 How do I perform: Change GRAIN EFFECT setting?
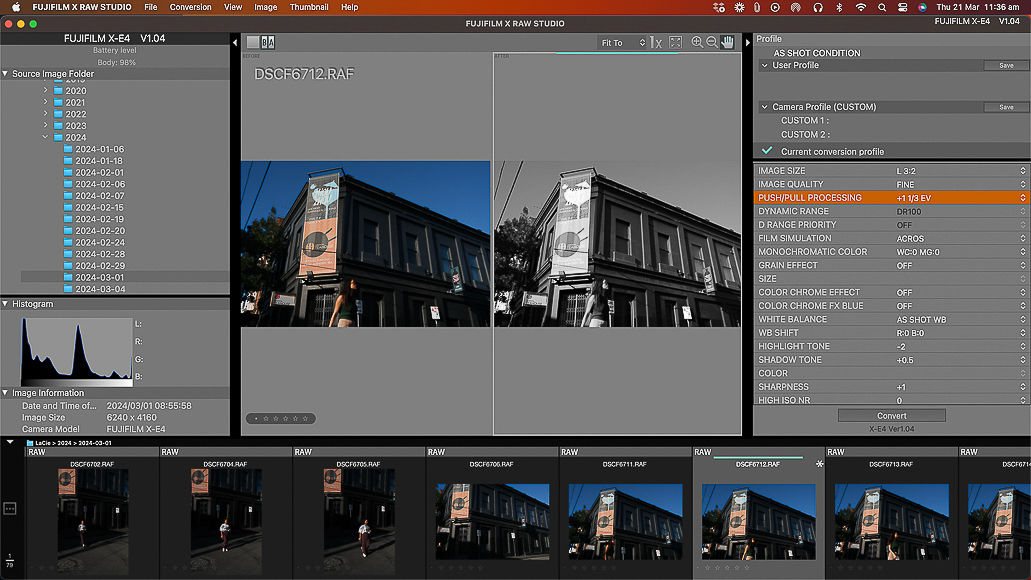[892, 265]
